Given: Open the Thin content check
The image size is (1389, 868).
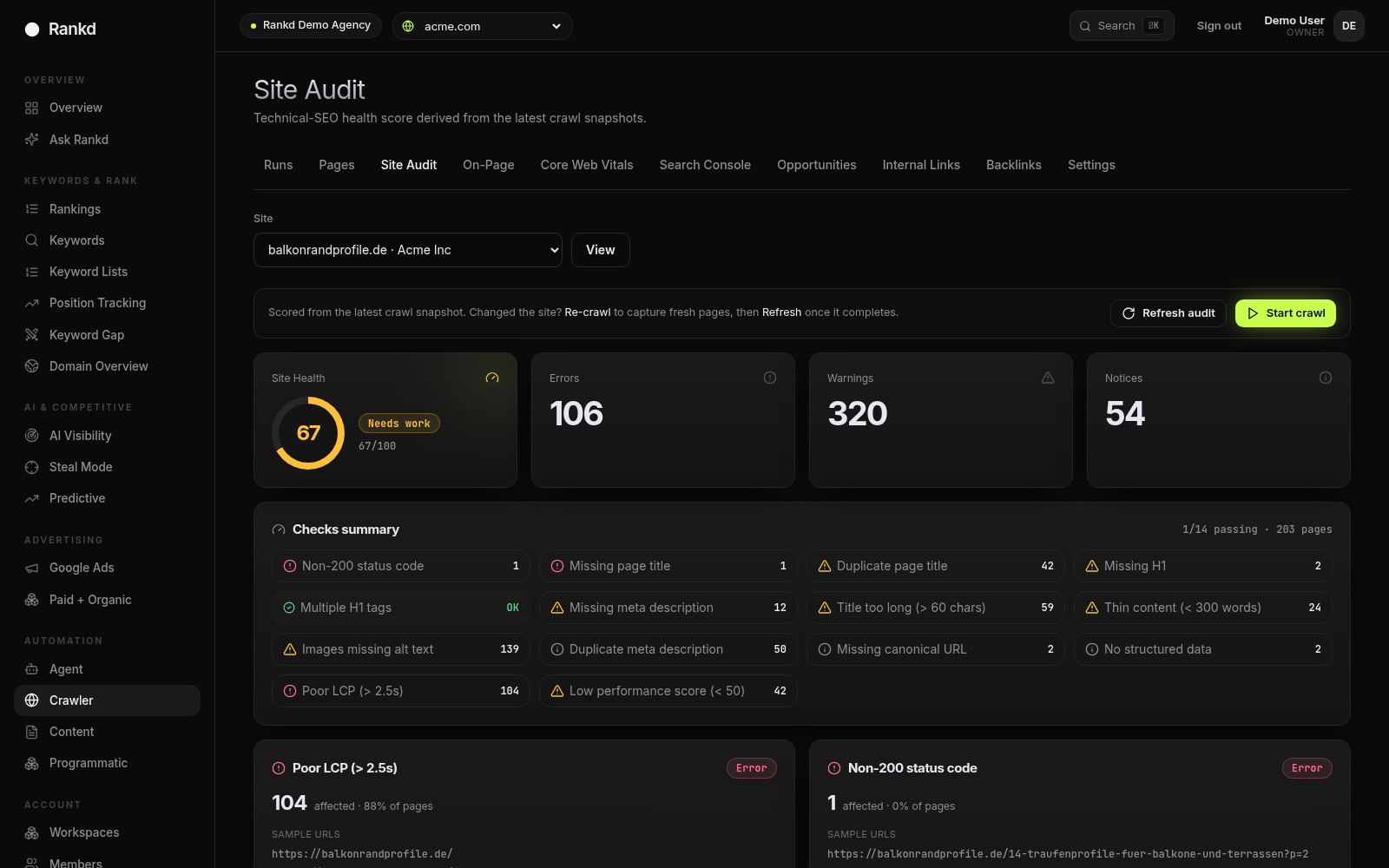Looking at the screenshot, I should (1203, 608).
